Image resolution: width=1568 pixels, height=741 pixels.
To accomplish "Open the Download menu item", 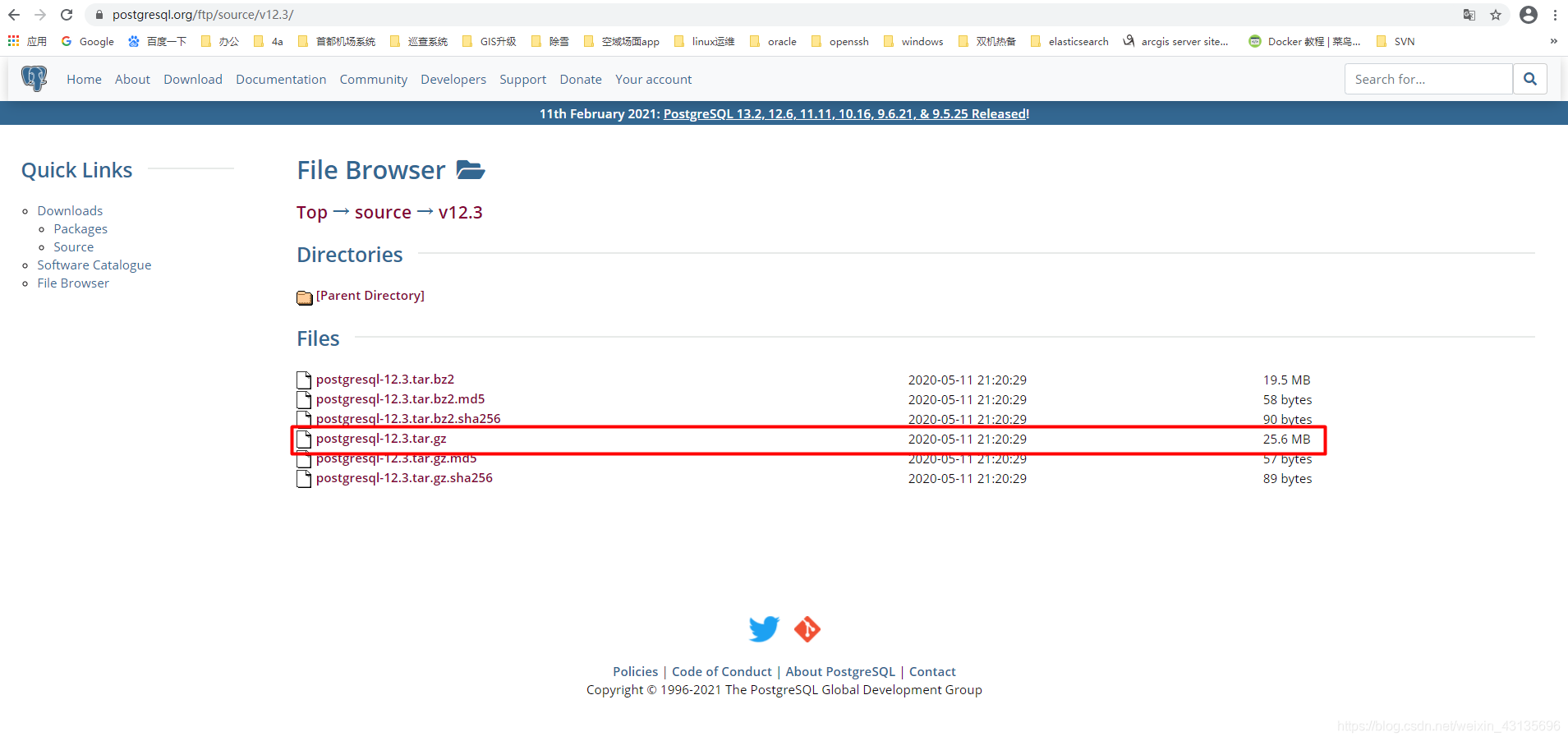I will (x=193, y=79).
